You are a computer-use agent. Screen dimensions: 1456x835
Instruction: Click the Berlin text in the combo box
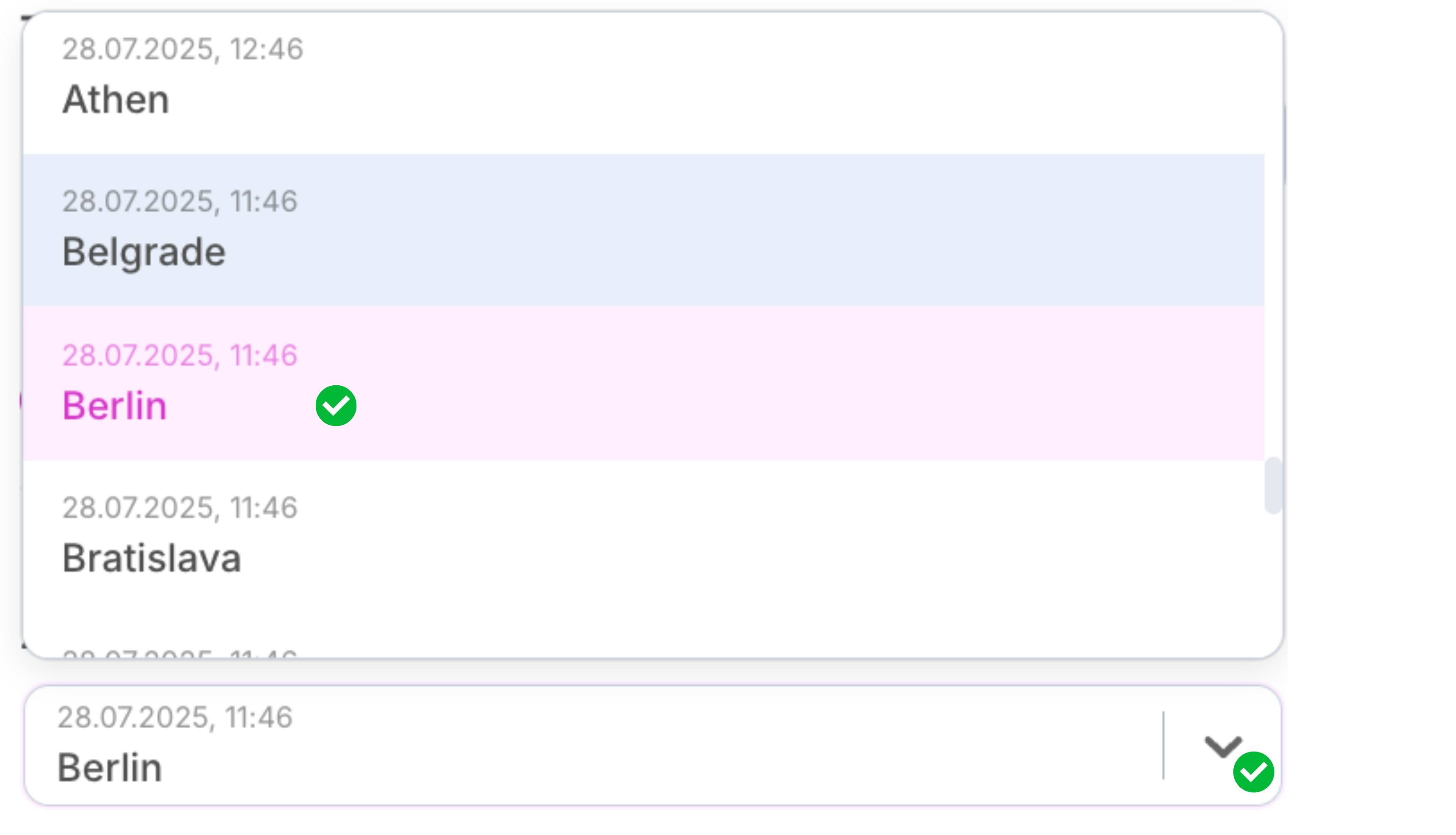pos(110,768)
